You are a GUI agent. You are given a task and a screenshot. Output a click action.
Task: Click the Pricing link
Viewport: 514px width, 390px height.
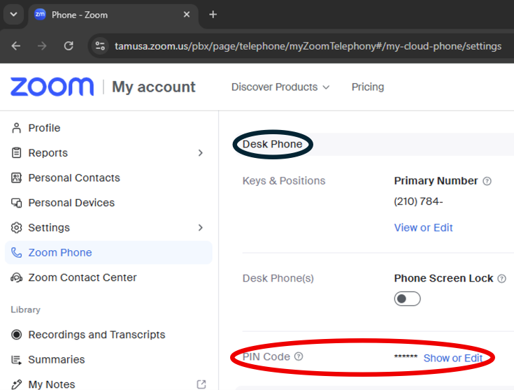pos(368,87)
